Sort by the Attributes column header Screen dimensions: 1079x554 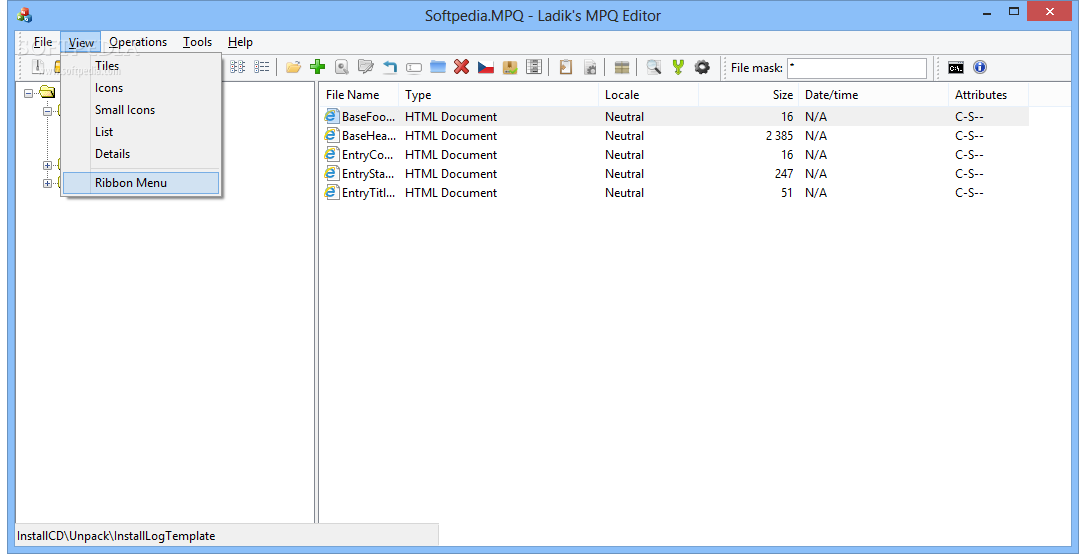989,95
